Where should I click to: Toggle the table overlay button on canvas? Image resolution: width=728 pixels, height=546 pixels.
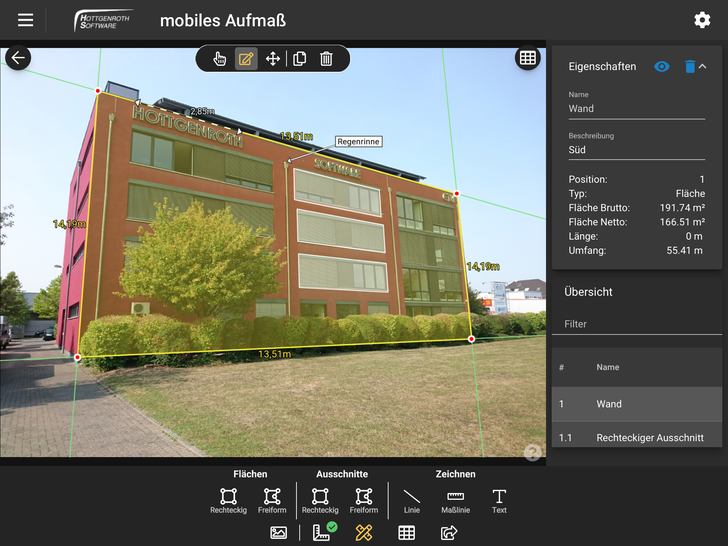coord(527,58)
